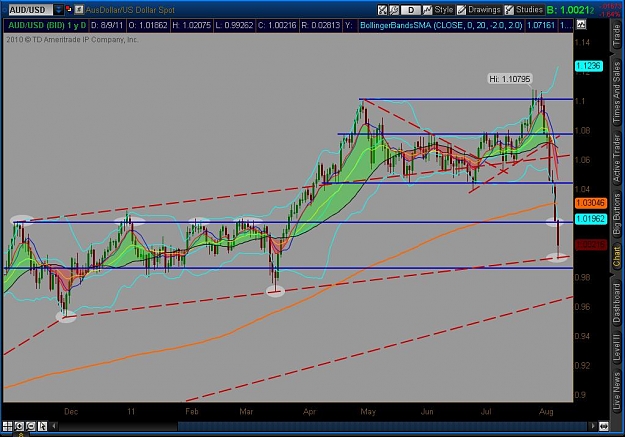The image size is (625, 437).
Task: Click the scroll right arrow on time scrollbar
Action: click(593, 426)
